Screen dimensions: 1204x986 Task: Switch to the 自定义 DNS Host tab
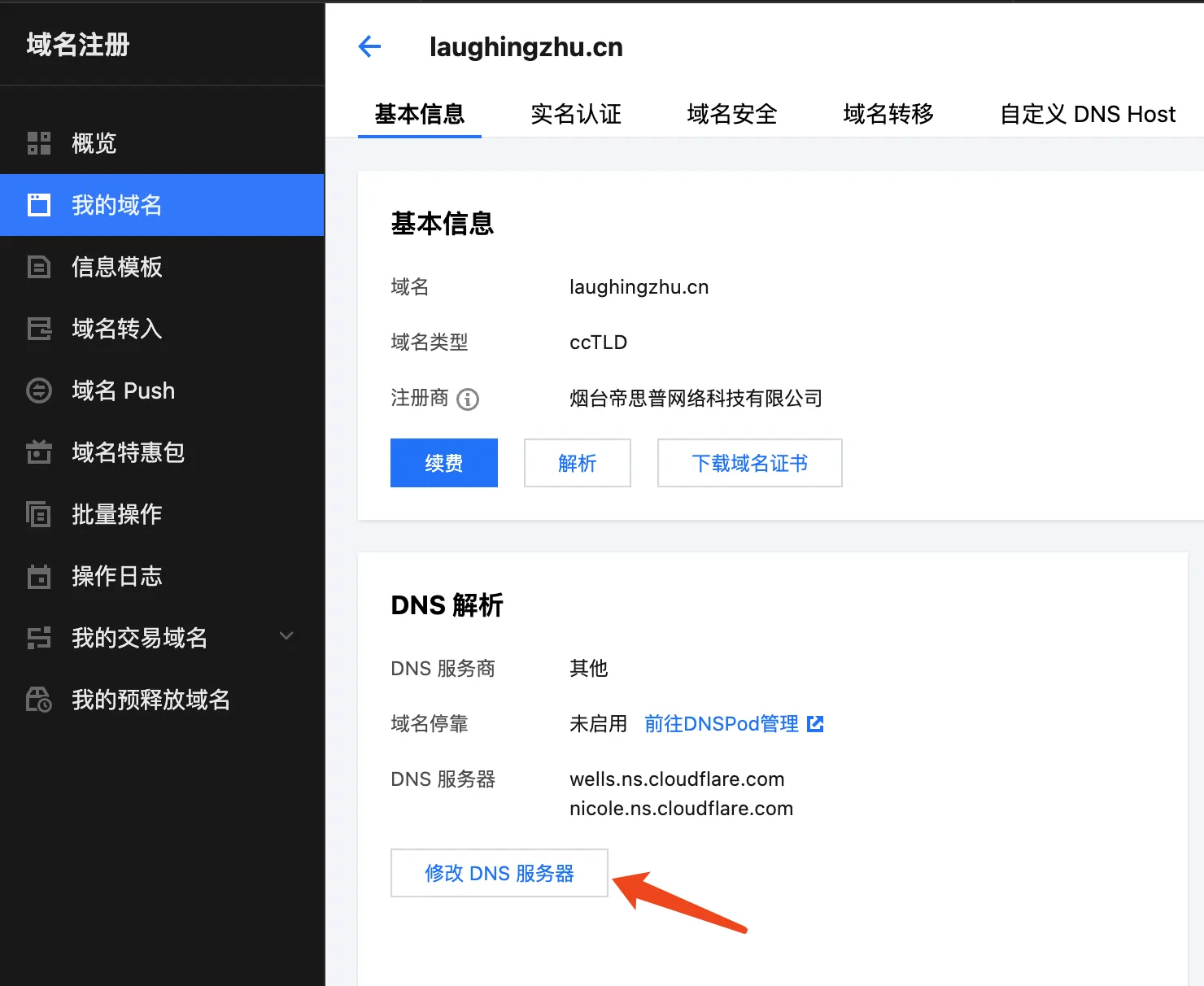point(1088,114)
